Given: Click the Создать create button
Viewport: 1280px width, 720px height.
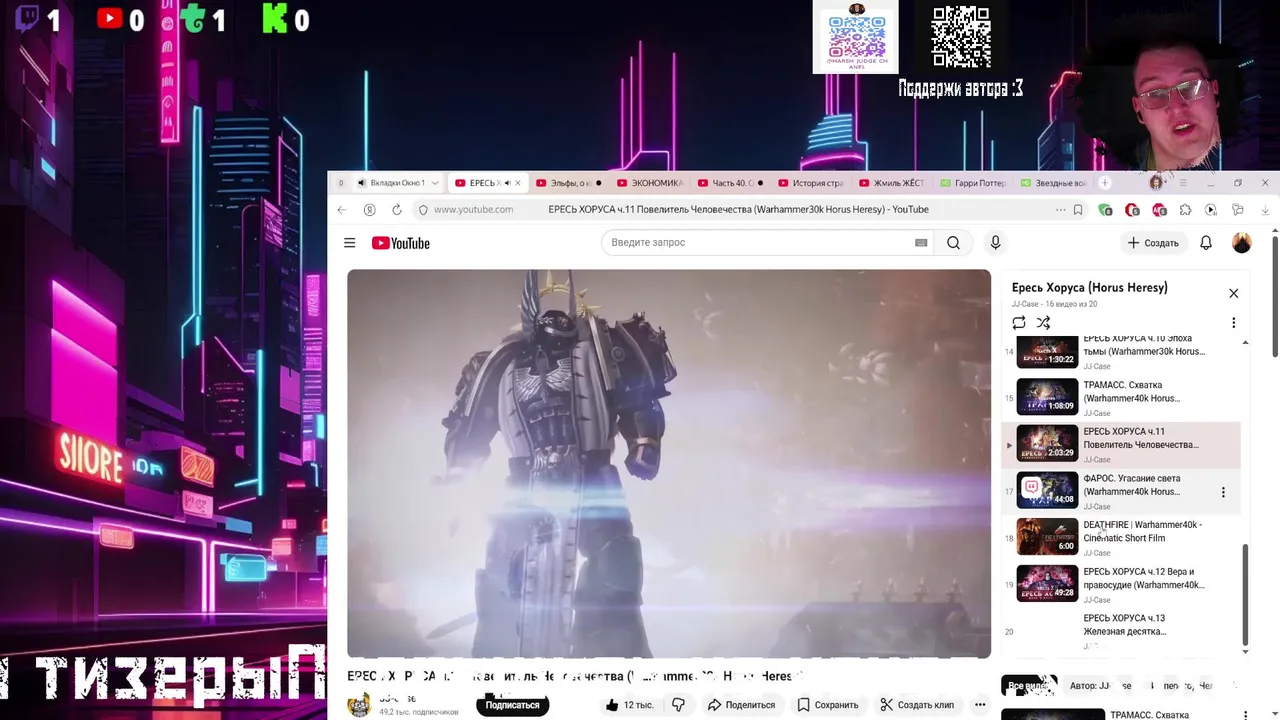Looking at the screenshot, I should coord(1153,243).
